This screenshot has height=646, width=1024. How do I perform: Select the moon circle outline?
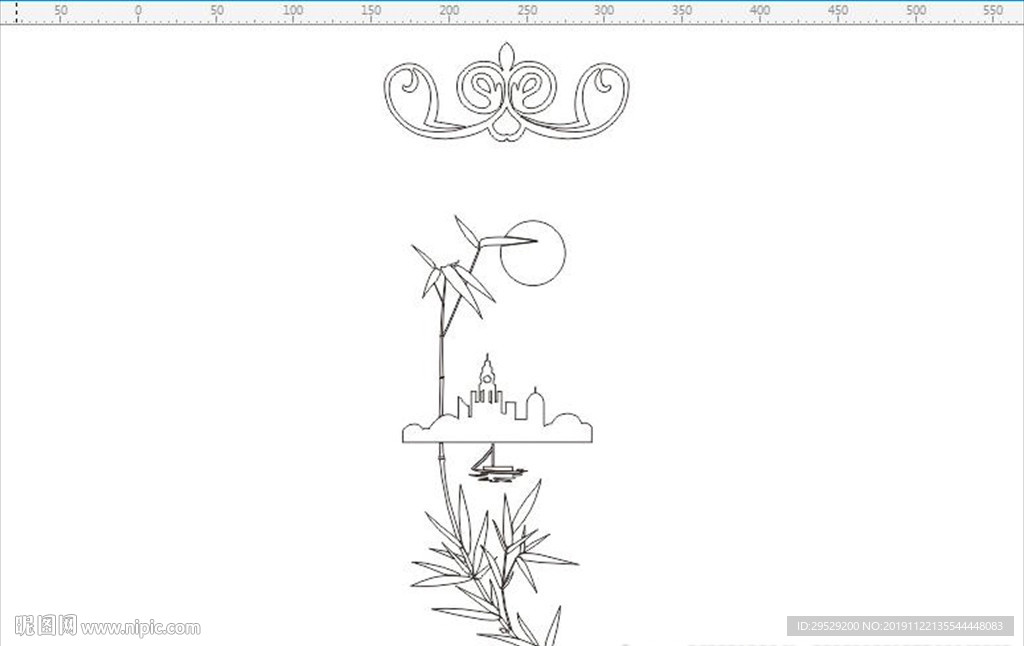click(x=533, y=253)
